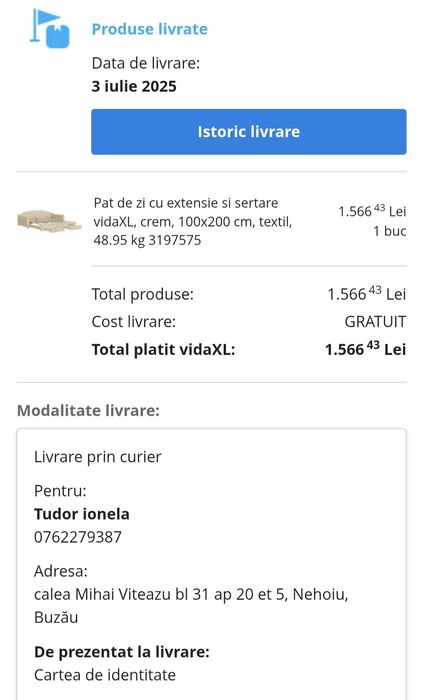The height and width of the screenshot is (700, 423).
Task: Click the Data de livrare label
Action: pyautogui.click(x=145, y=63)
